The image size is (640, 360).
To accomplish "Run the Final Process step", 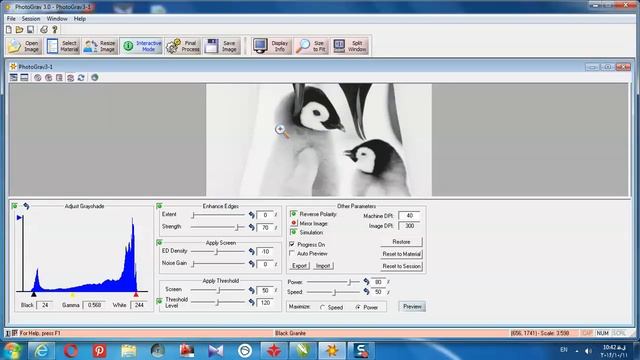I will tap(183, 46).
